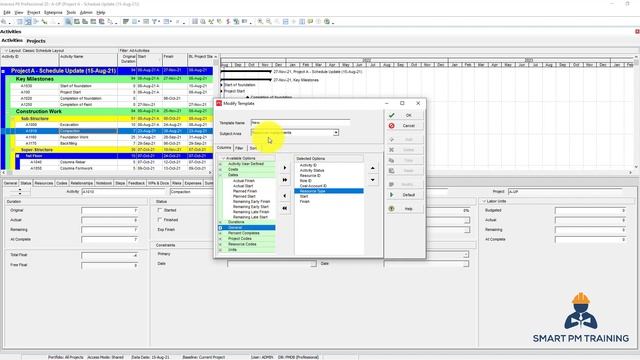The height and width of the screenshot is (360, 640).
Task: Click the single right-arrow add button
Action: point(285,168)
